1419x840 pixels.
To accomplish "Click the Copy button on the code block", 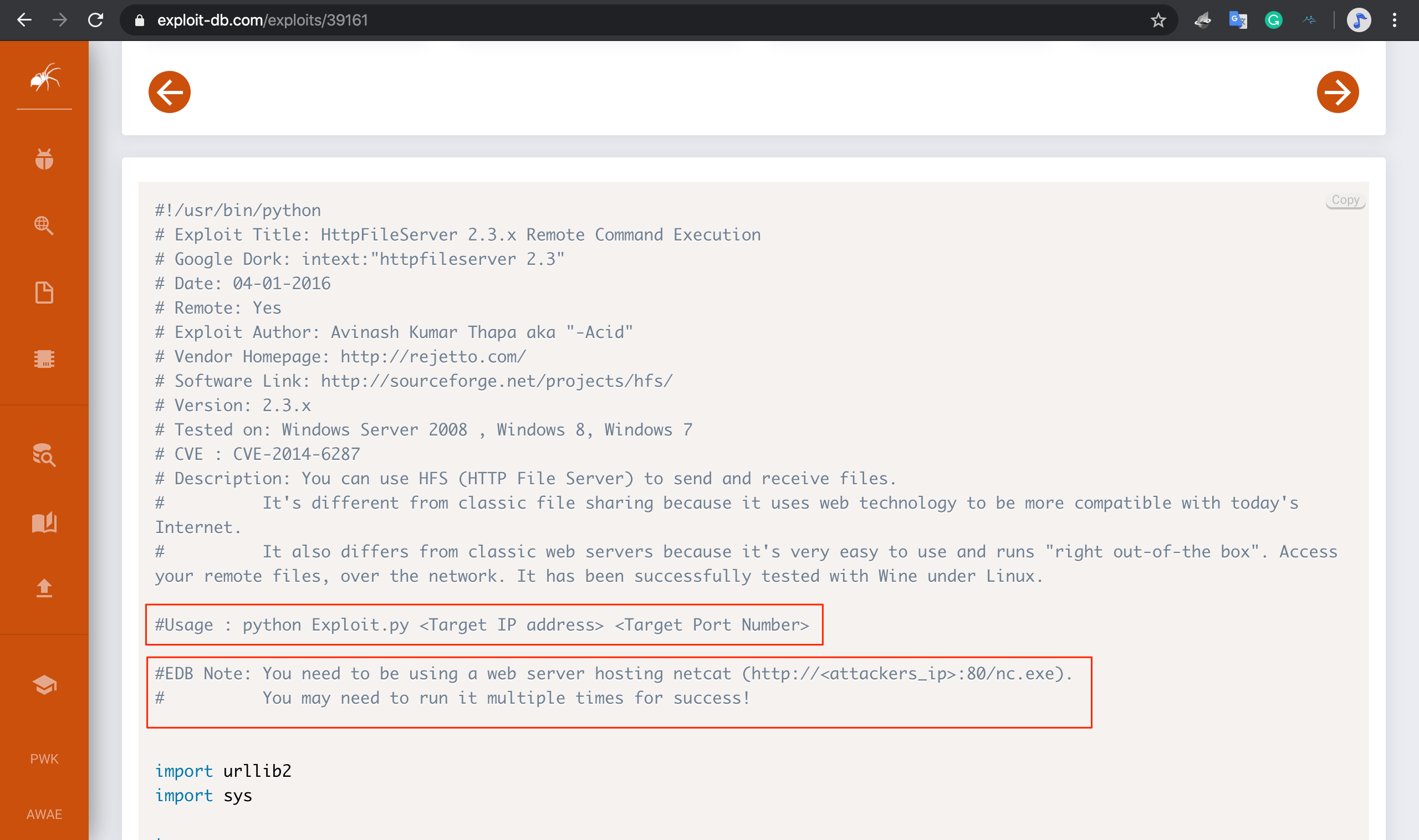I will pos(1345,200).
